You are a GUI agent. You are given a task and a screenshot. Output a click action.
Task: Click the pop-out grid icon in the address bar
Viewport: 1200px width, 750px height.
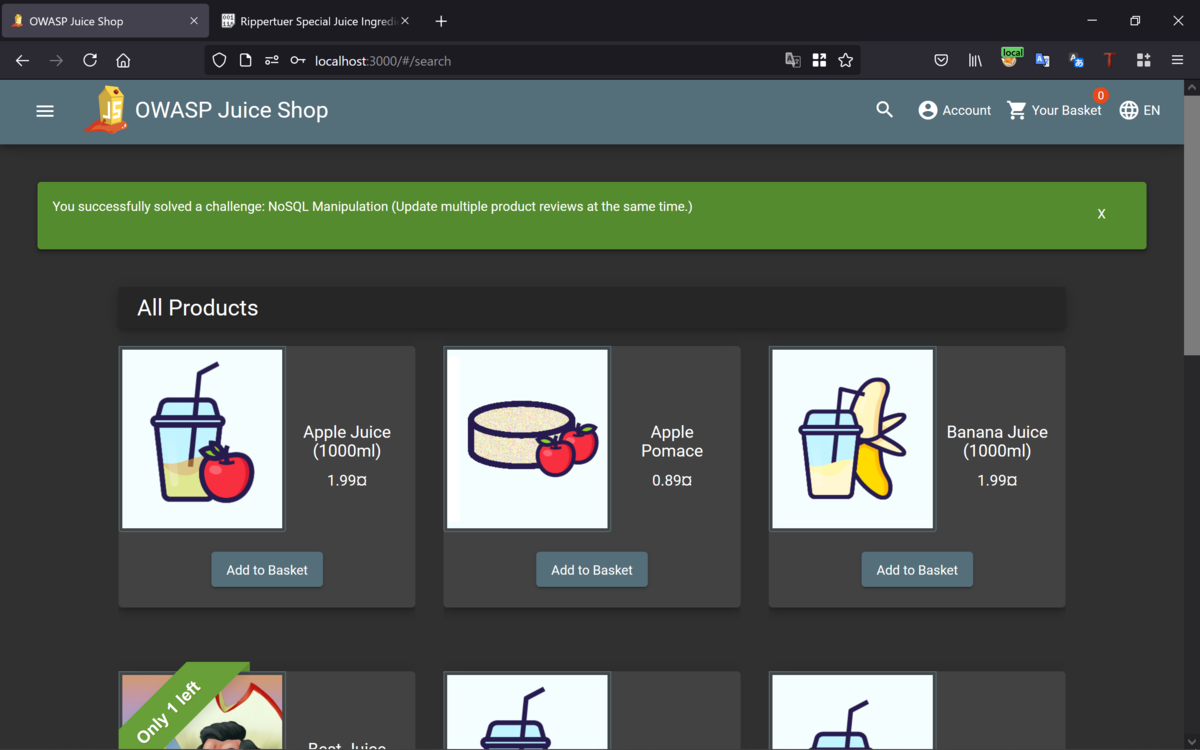click(819, 61)
